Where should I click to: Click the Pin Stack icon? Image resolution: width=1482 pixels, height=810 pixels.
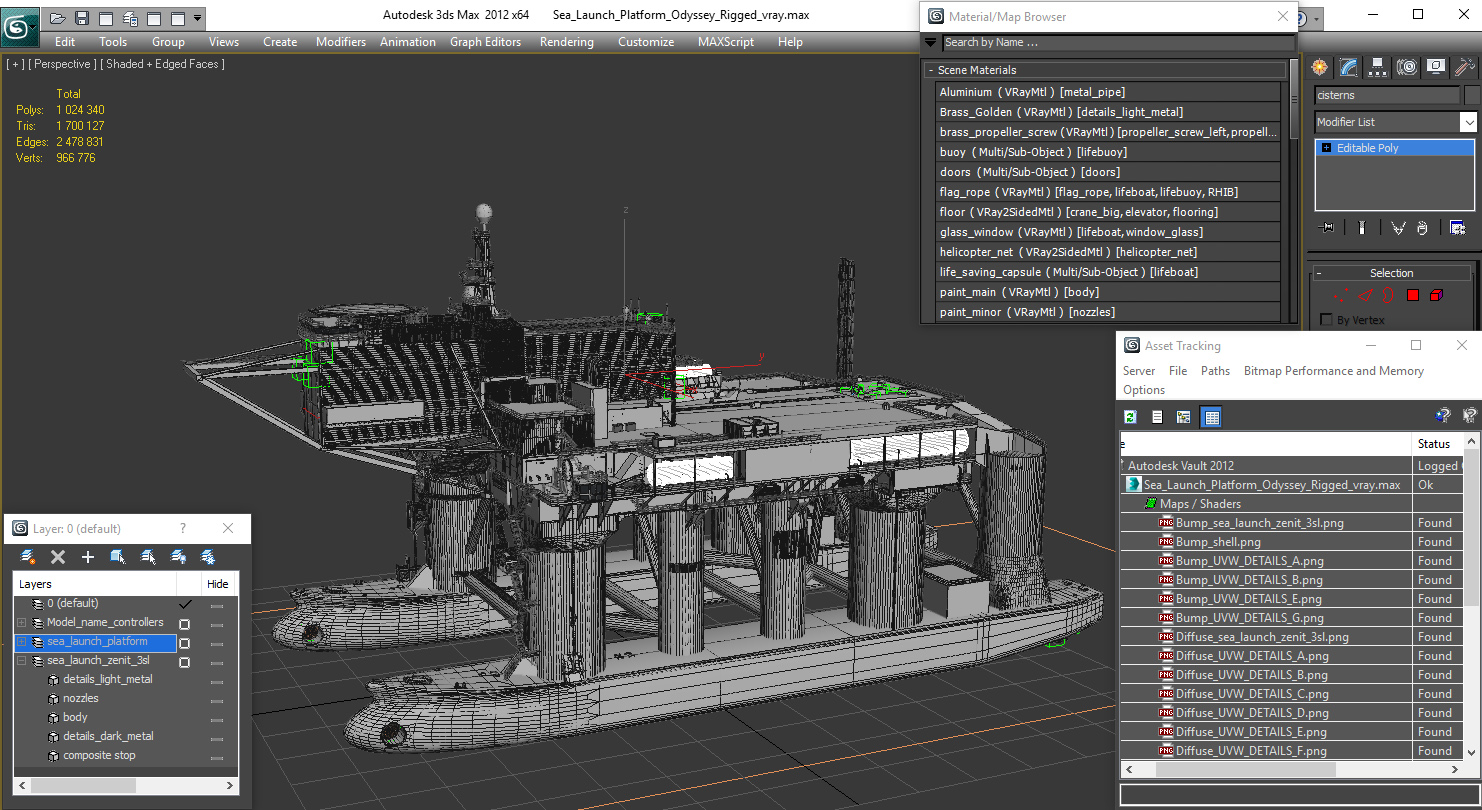point(1327,228)
